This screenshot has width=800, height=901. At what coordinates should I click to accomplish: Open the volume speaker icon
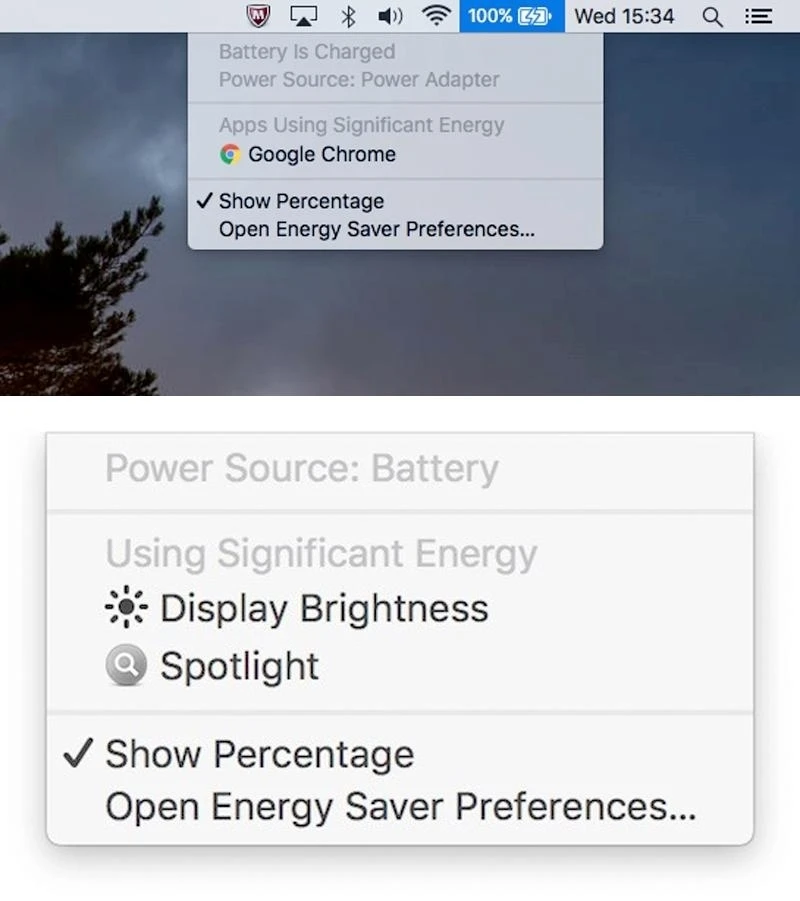pyautogui.click(x=390, y=16)
